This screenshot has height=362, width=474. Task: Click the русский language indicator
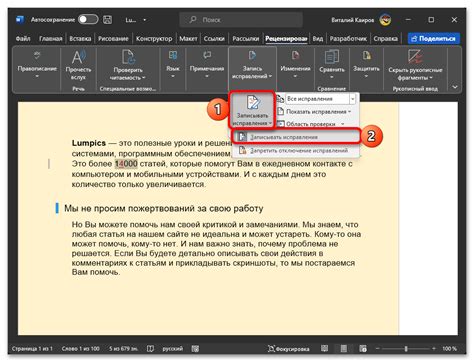point(173,349)
